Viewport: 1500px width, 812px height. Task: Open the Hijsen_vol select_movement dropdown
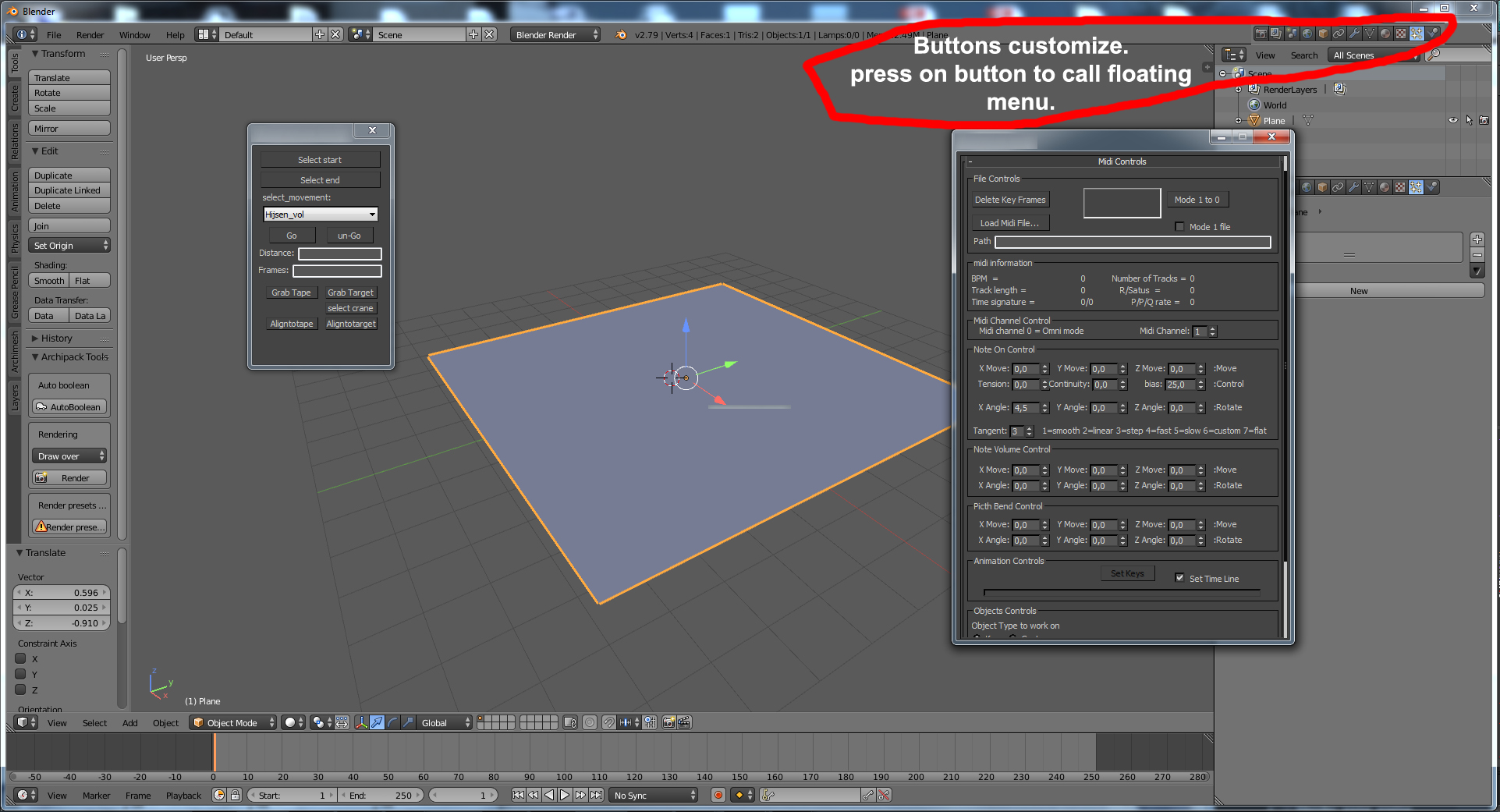pyautogui.click(x=321, y=215)
